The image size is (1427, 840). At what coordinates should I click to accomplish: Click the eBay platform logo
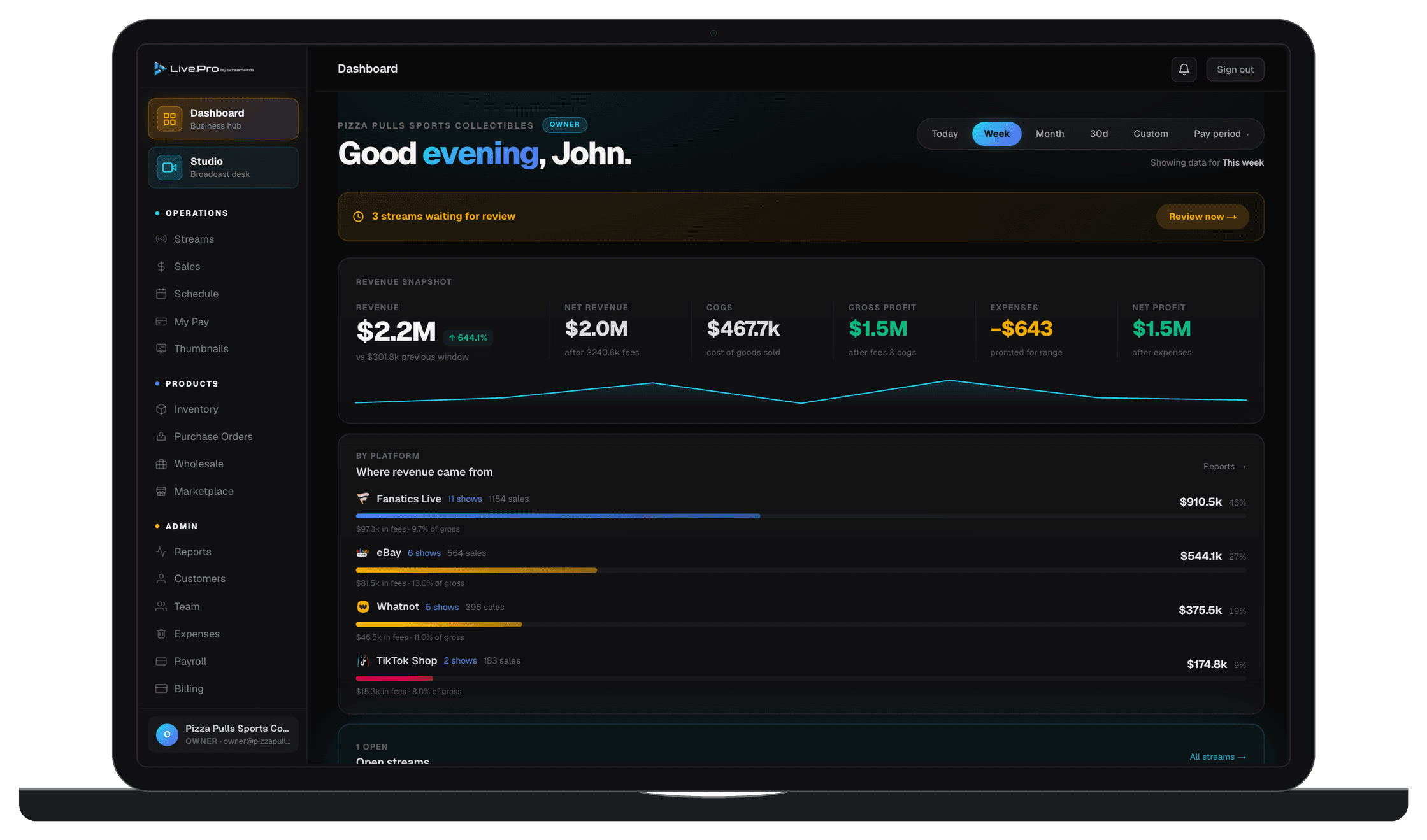pos(362,552)
